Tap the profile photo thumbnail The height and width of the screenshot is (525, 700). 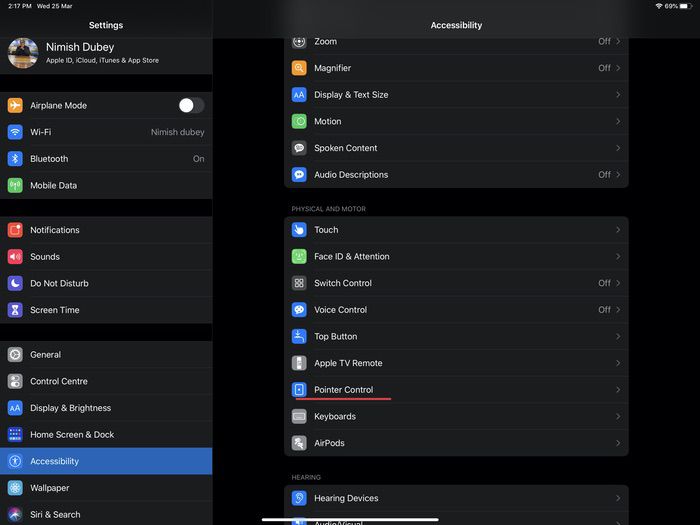(x=23, y=53)
